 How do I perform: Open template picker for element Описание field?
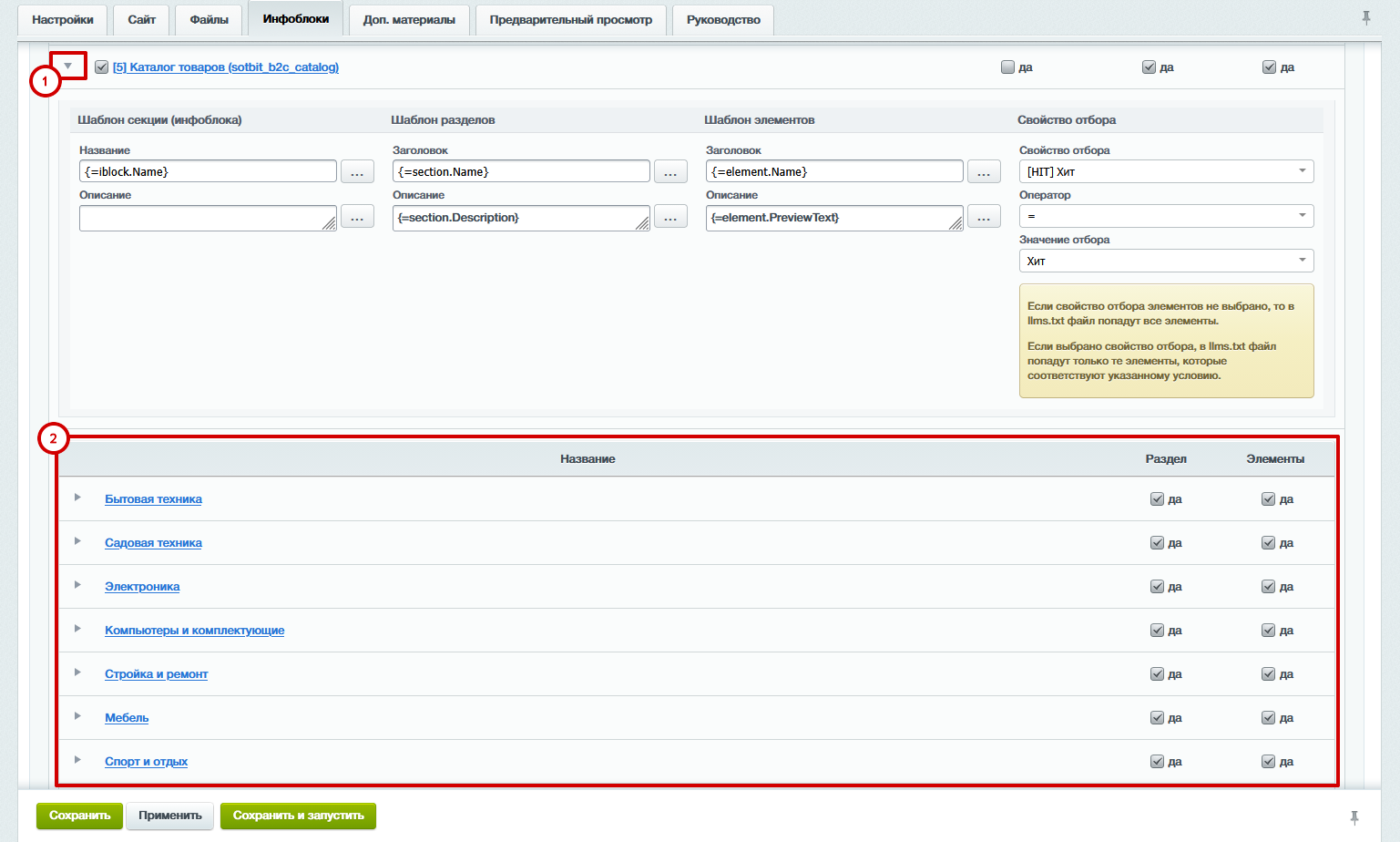tap(984, 218)
